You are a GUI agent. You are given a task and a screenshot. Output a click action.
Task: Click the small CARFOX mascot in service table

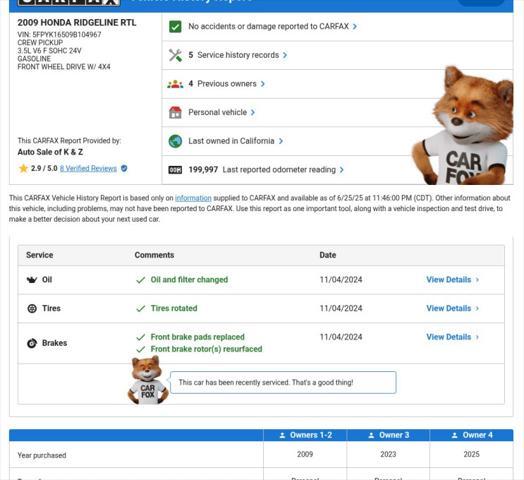(148, 380)
